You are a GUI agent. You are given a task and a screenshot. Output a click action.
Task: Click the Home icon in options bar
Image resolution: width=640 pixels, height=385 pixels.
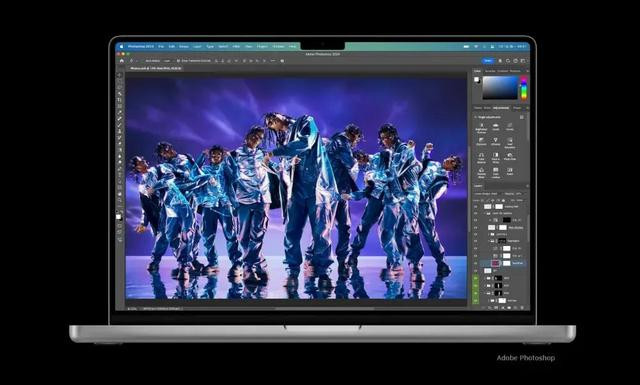pyautogui.click(x=122, y=60)
